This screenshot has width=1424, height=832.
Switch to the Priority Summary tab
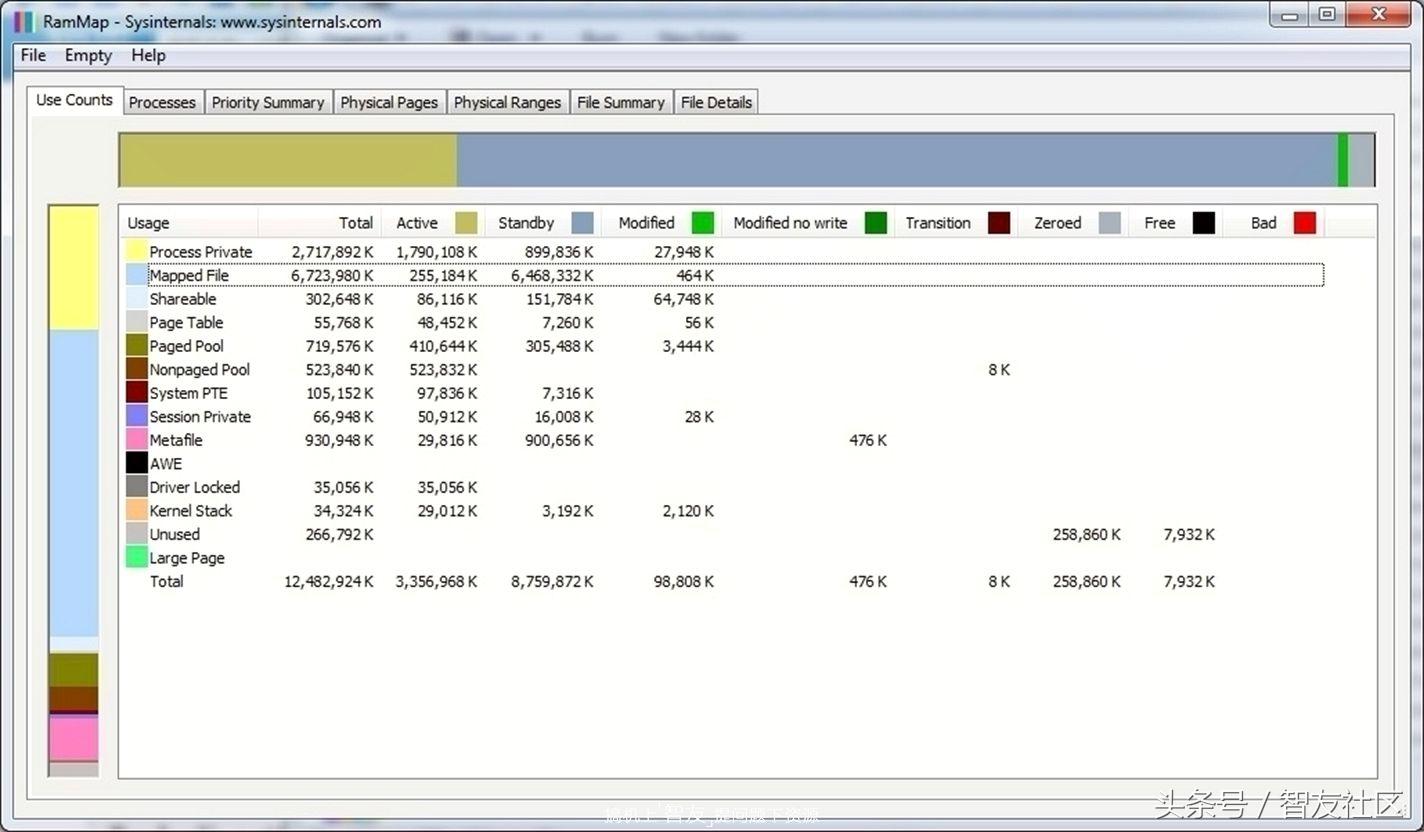coord(267,102)
